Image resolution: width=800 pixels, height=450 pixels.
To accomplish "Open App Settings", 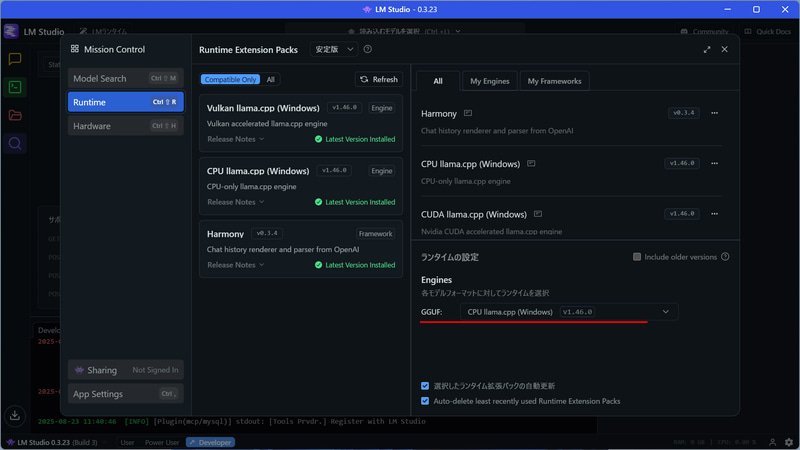I will [x=126, y=394].
